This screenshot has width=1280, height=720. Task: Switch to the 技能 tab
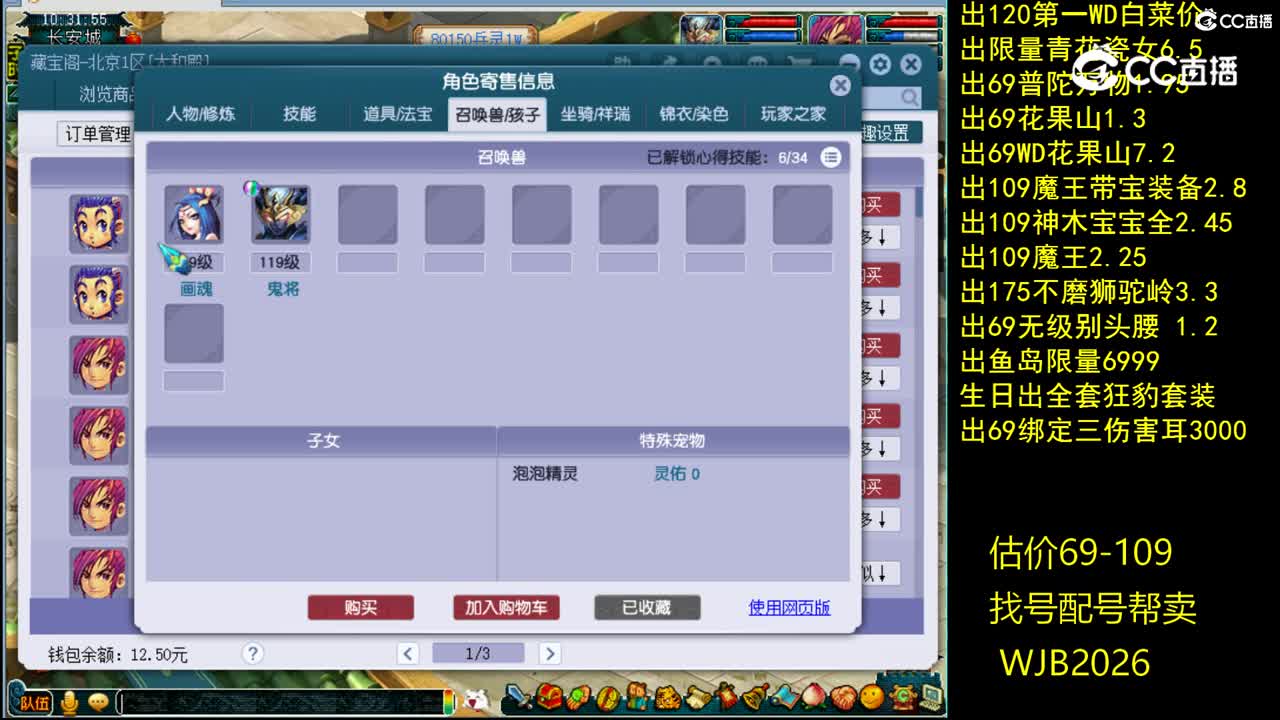[x=299, y=114]
